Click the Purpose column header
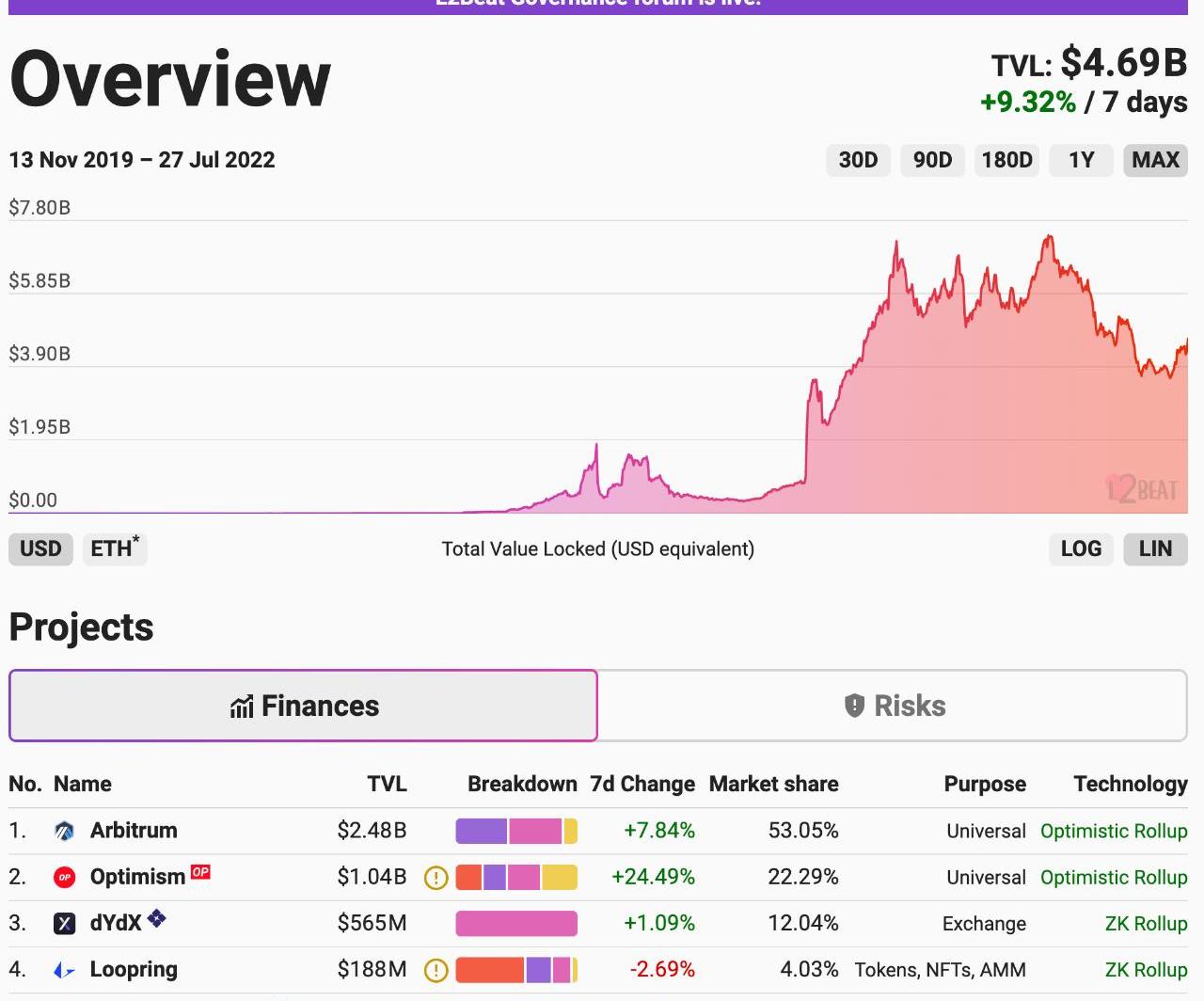1204x1001 pixels. (x=985, y=785)
